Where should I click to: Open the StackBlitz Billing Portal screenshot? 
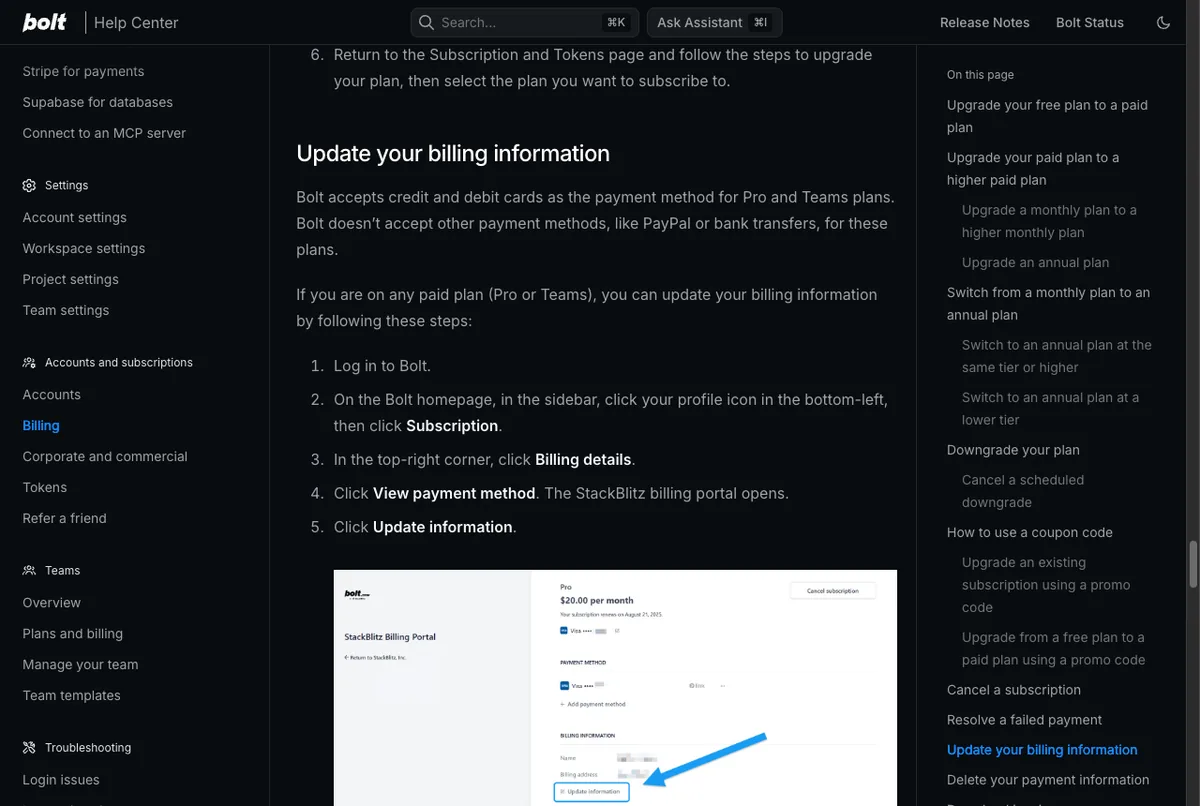[x=615, y=688]
